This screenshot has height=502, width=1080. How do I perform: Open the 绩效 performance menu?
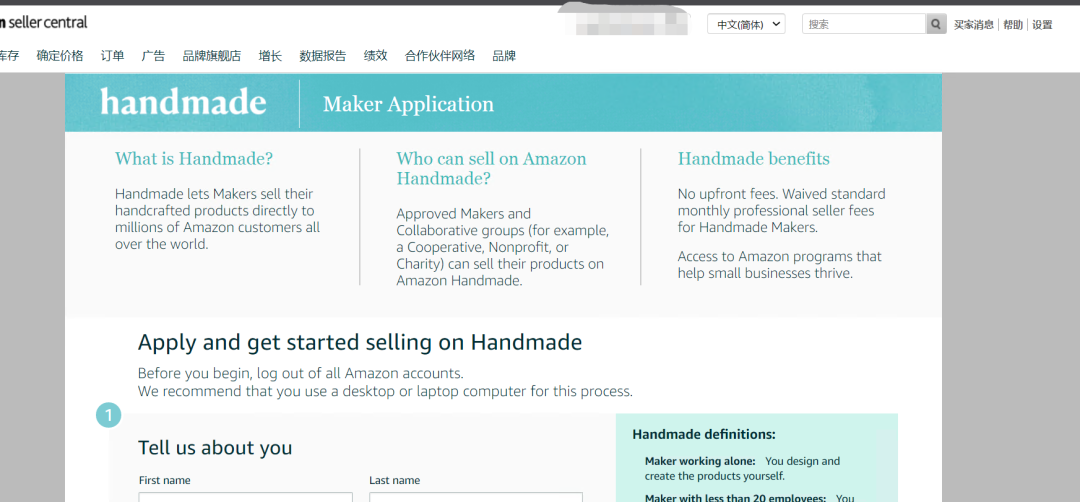(375, 56)
